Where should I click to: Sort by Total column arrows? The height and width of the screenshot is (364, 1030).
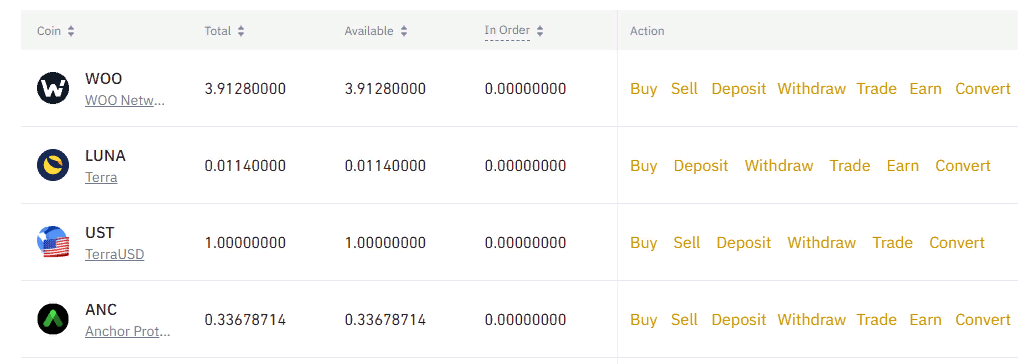pyautogui.click(x=241, y=31)
